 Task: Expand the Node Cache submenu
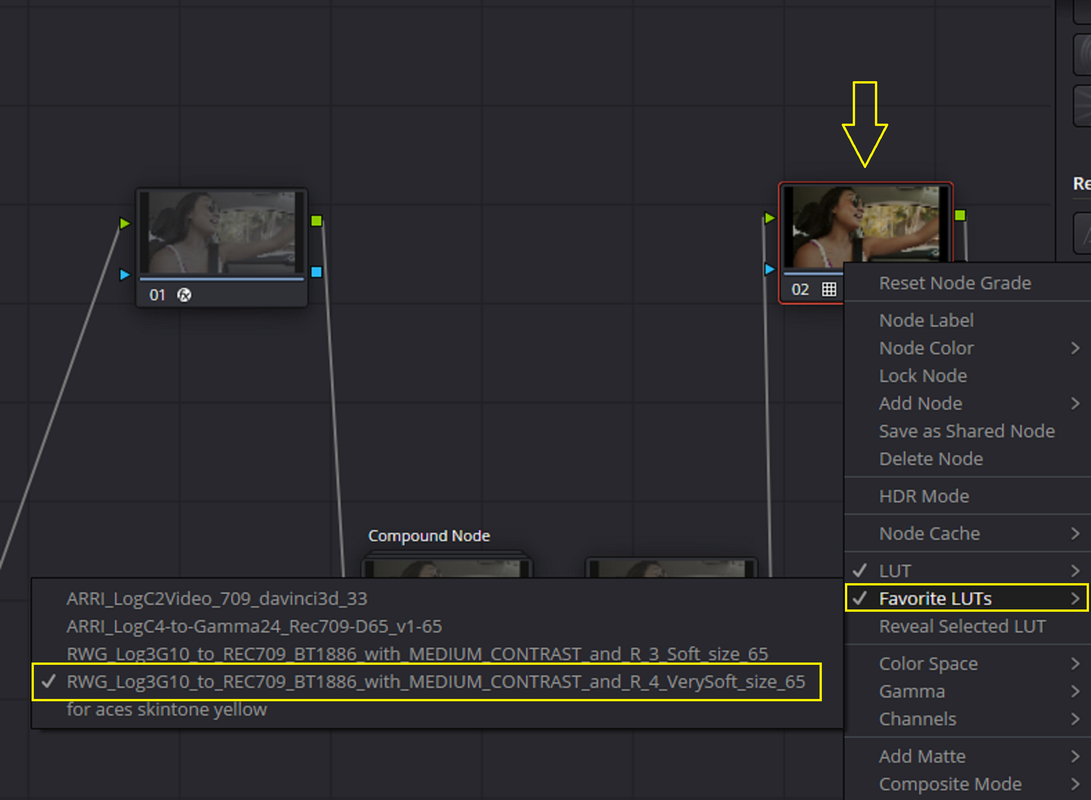967,534
